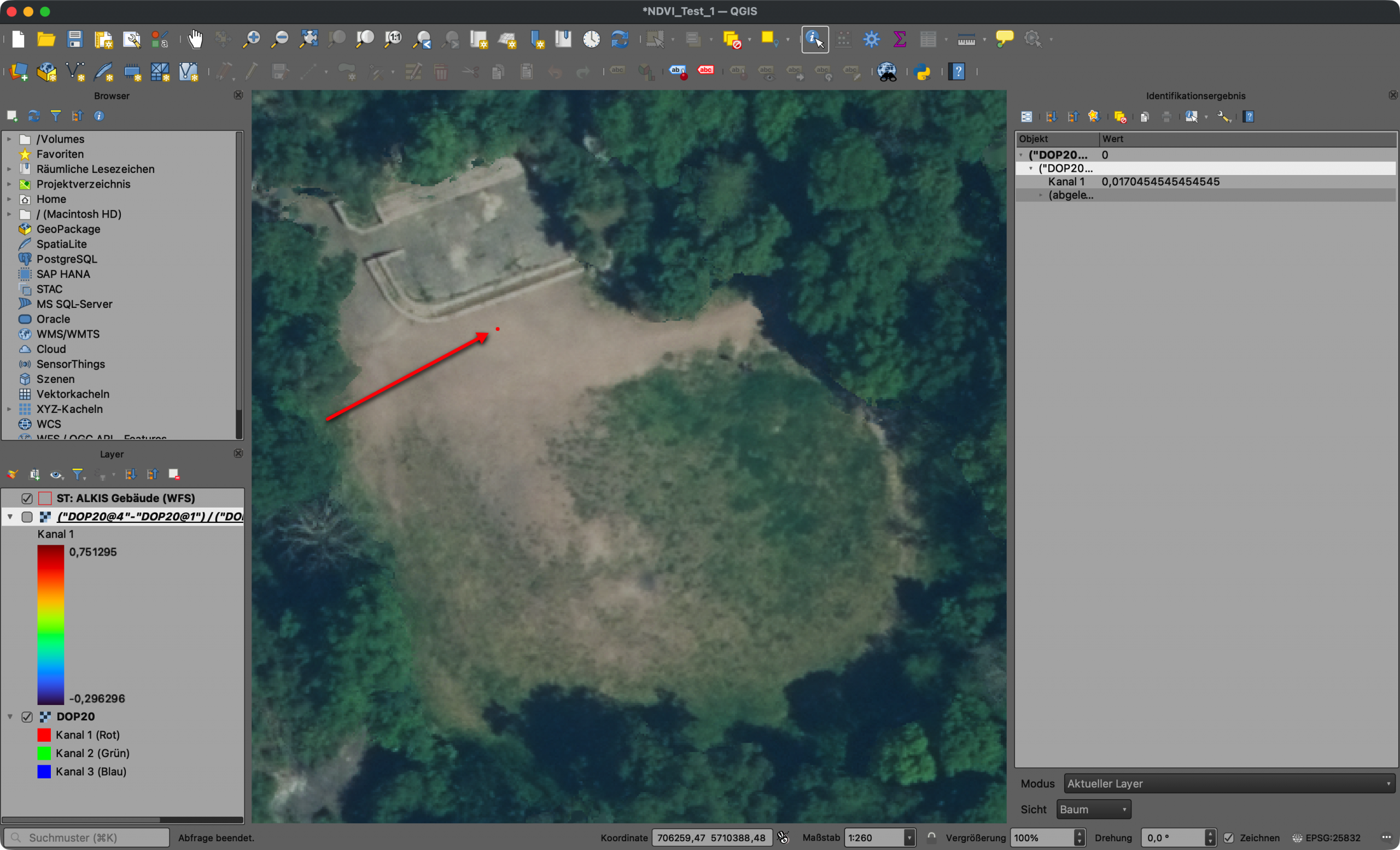
Task: Click the red Kanal 1 (Rot) swatch
Action: tap(44, 735)
